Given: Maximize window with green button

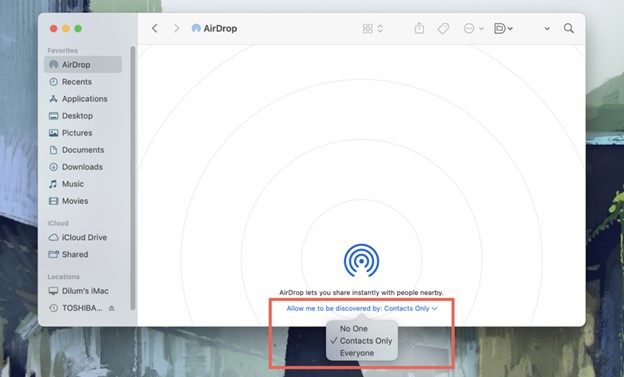Looking at the screenshot, I should [x=78, y=28].
